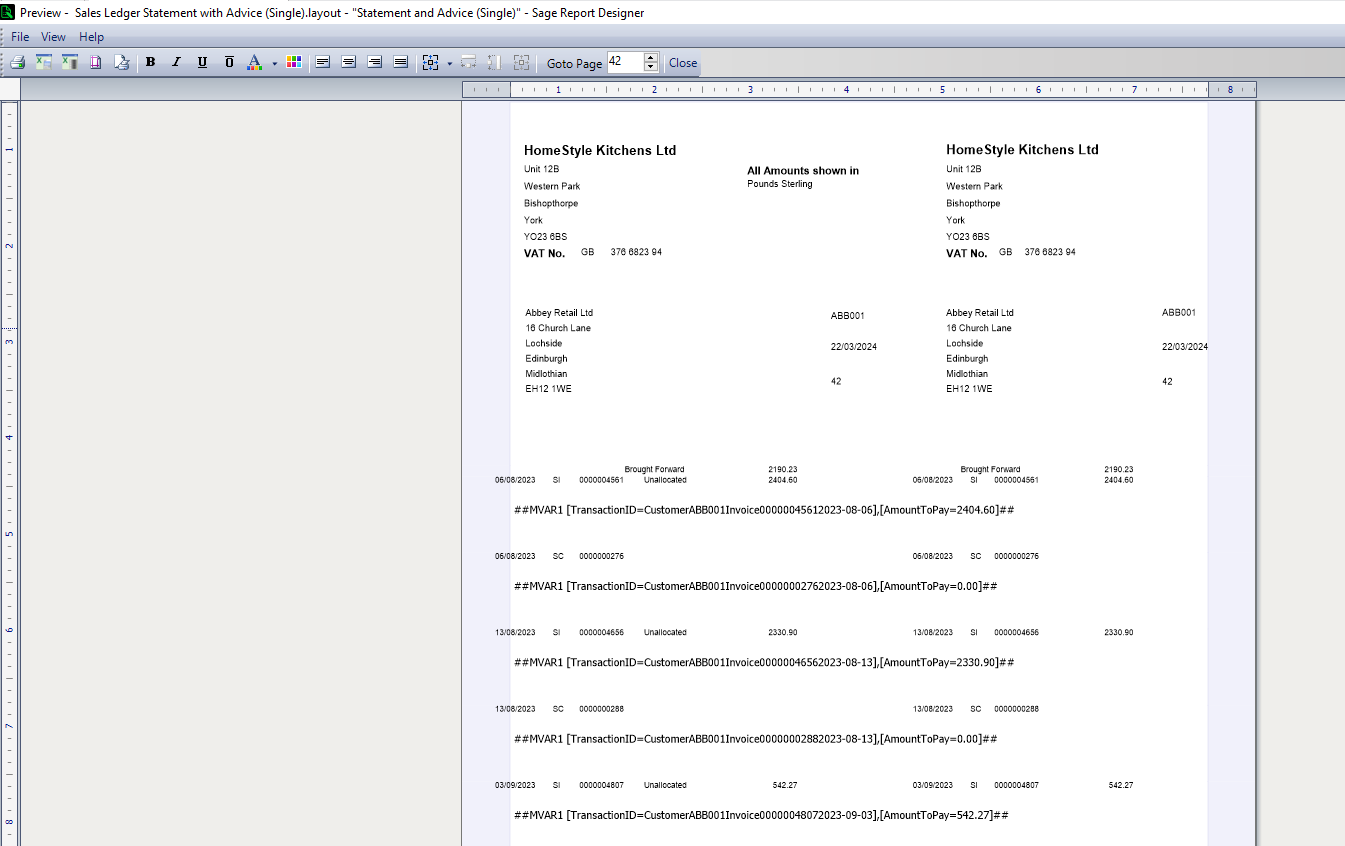
Task: Click left 'Abbey Retail Ltd' address line
Action: [x=559, y=313]
